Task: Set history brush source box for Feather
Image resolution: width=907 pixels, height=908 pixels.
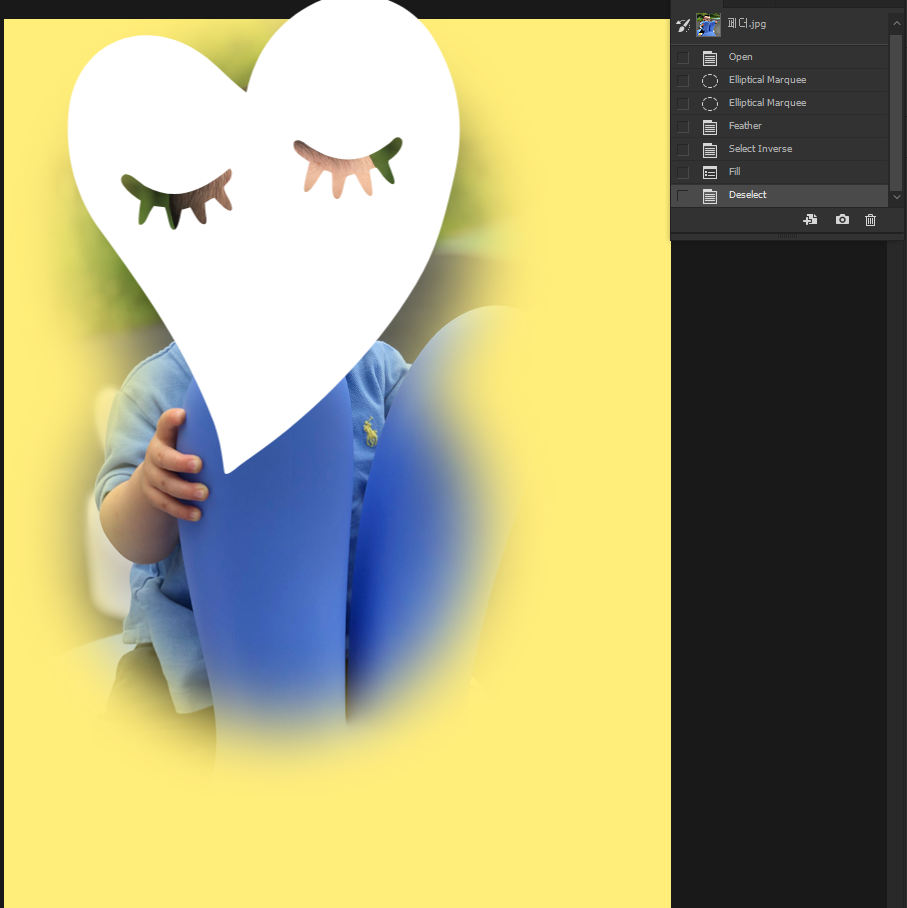Action: [683, 126]
